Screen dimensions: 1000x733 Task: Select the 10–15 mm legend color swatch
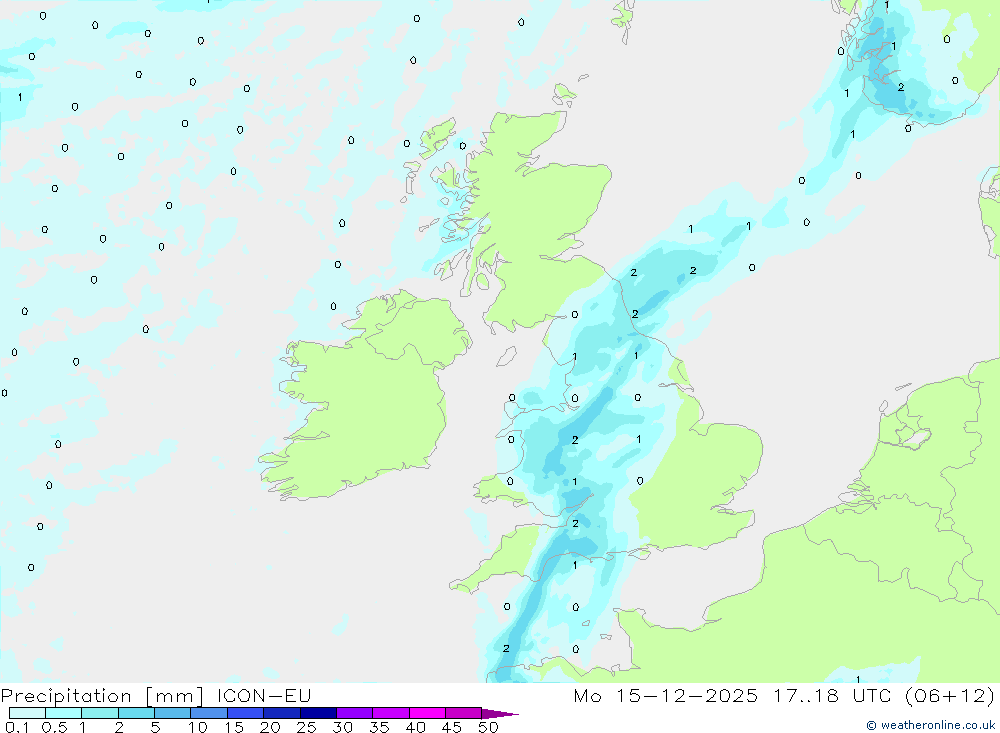(209, 713)
